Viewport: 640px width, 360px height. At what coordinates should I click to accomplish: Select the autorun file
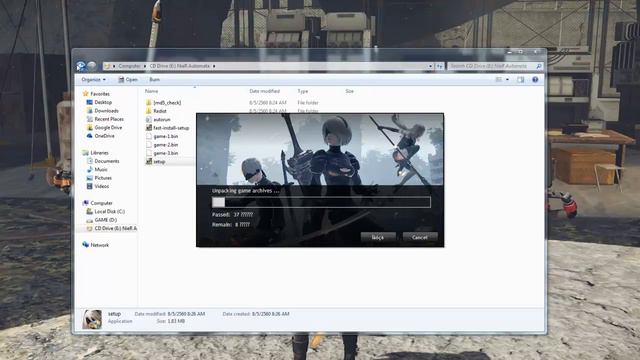click(158, 120)
